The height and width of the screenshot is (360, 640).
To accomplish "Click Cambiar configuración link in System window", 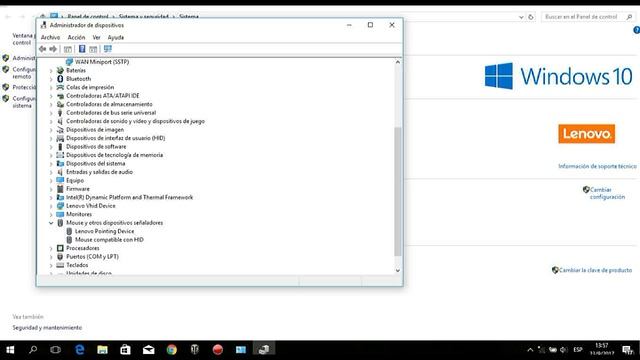I will [607, 193].
